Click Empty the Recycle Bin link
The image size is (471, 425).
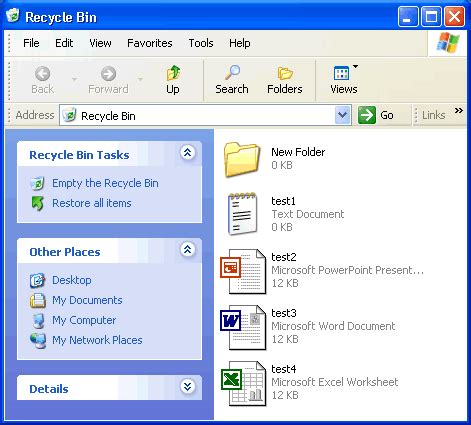(x=105, y=183)
